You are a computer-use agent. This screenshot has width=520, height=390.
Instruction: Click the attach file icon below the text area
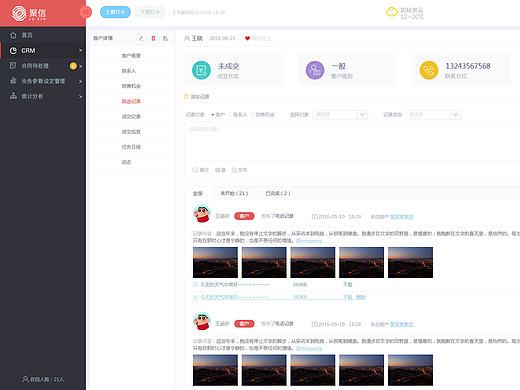click(x=234, y=170)
